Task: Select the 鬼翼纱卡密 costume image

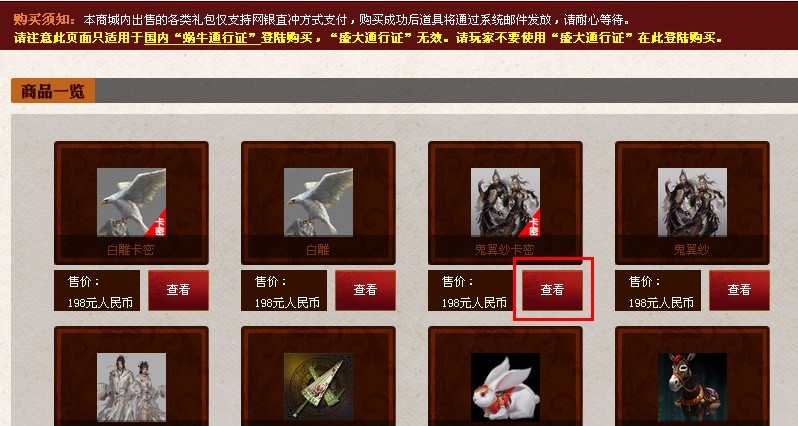Action: tap(505, 202)
